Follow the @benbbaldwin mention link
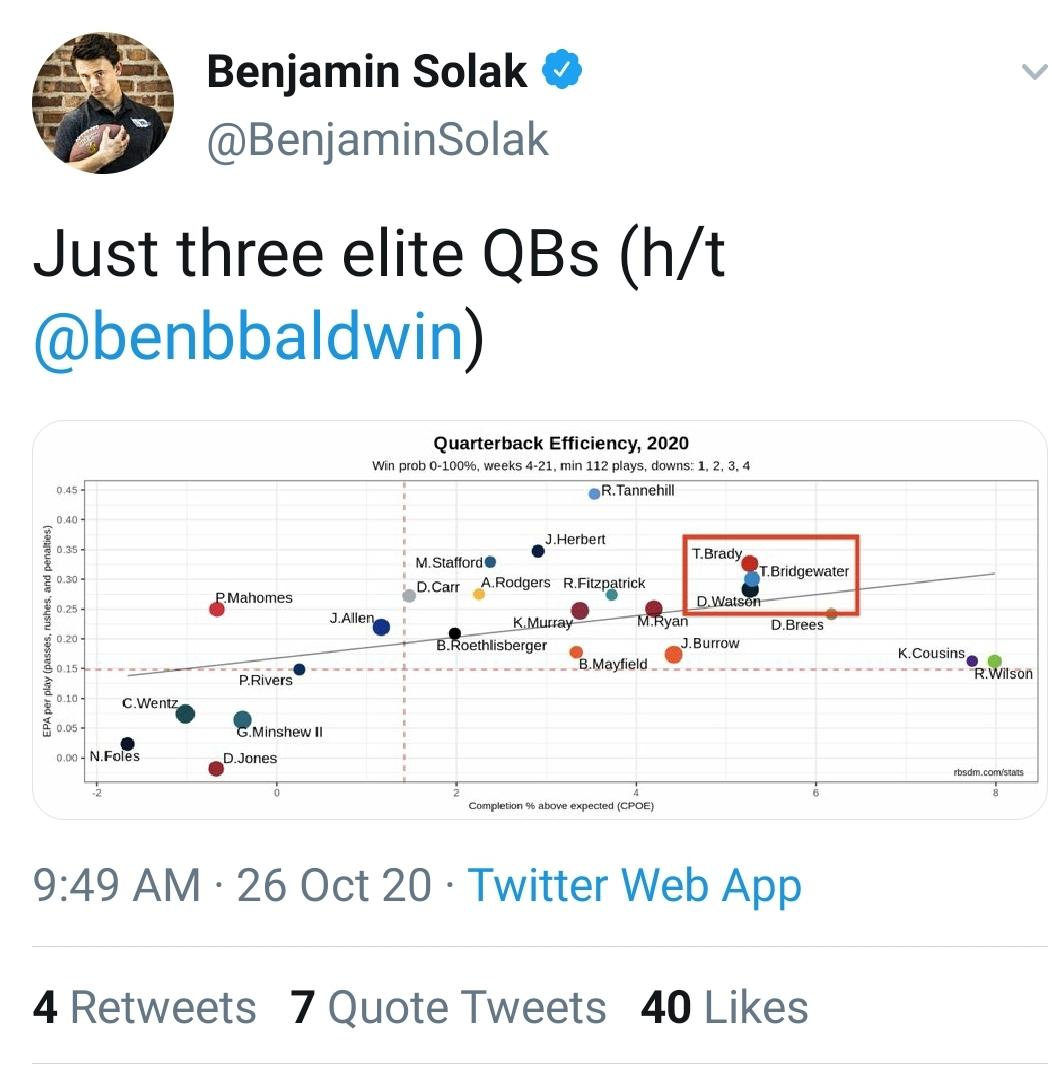The image size is (1052, 1079). [248, 336]
